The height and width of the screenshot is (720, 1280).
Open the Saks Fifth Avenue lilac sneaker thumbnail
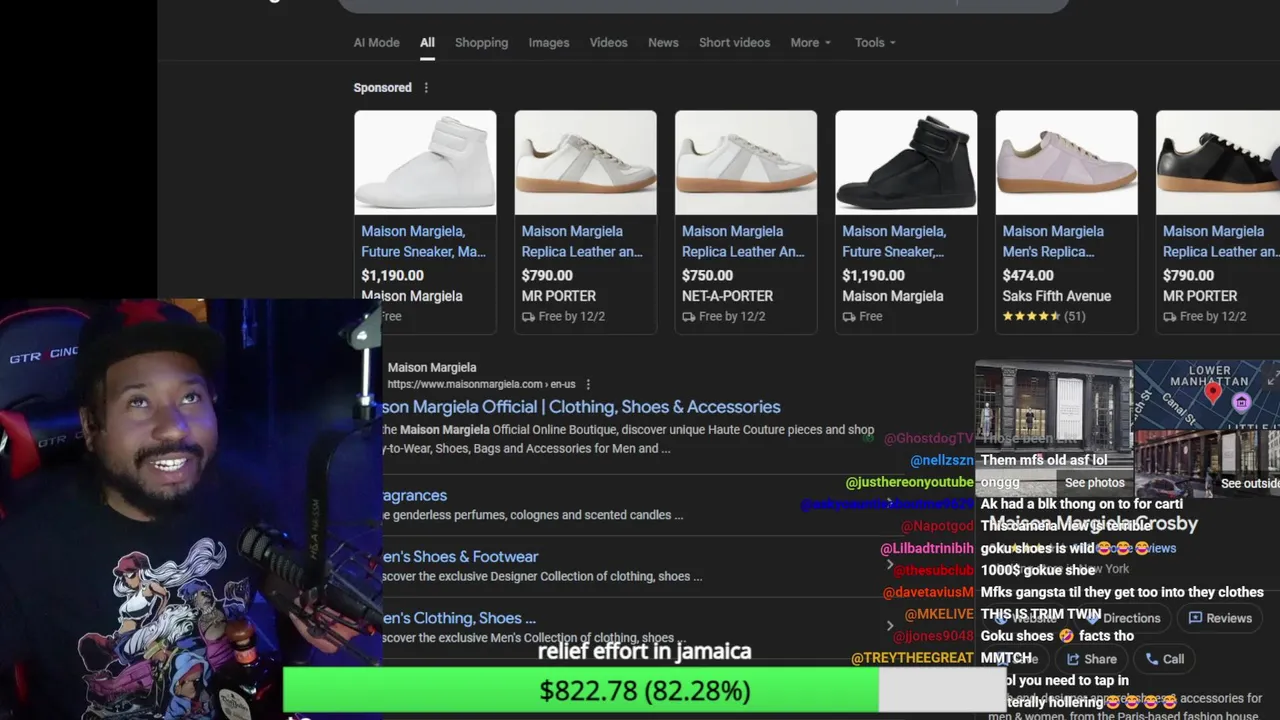click(x=1066, y=162)
